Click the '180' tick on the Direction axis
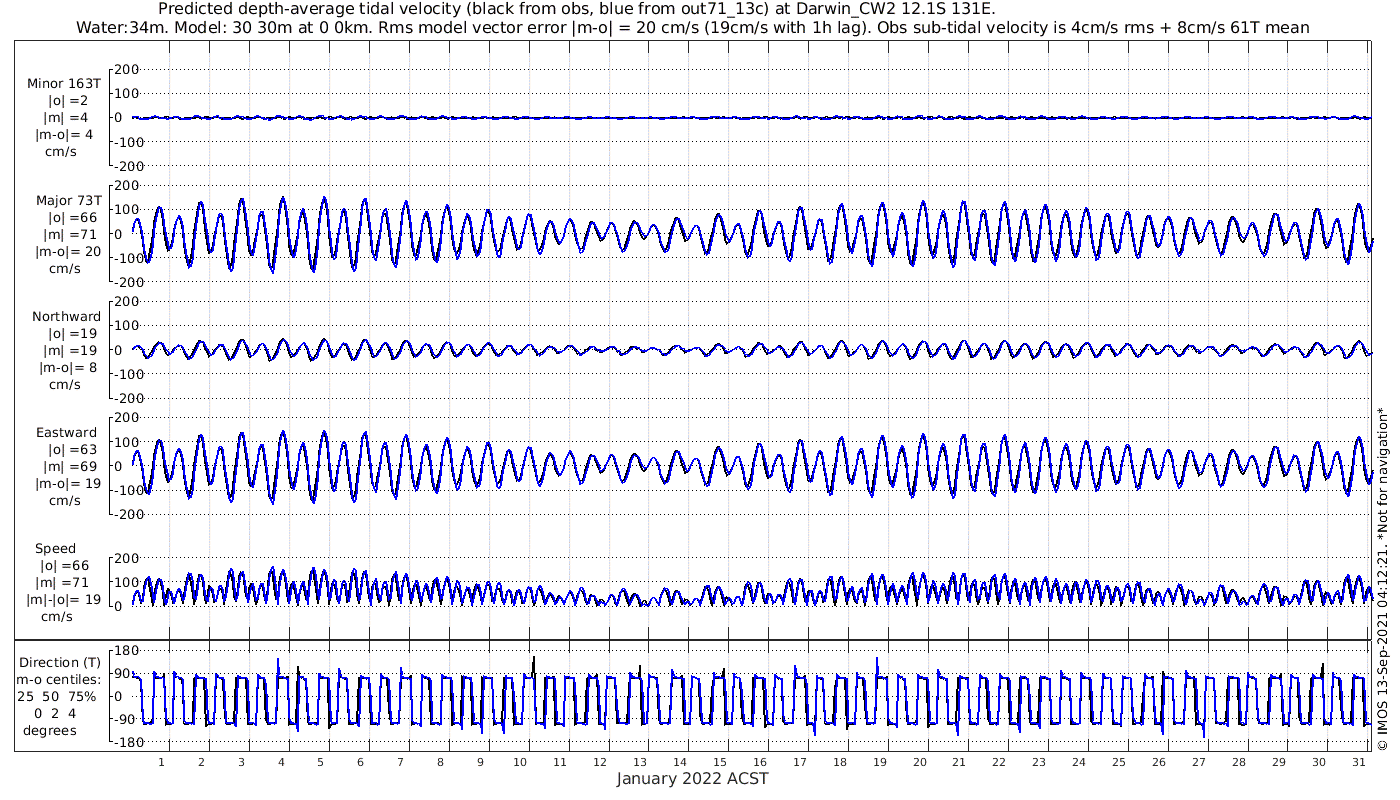 pos(125,652)
